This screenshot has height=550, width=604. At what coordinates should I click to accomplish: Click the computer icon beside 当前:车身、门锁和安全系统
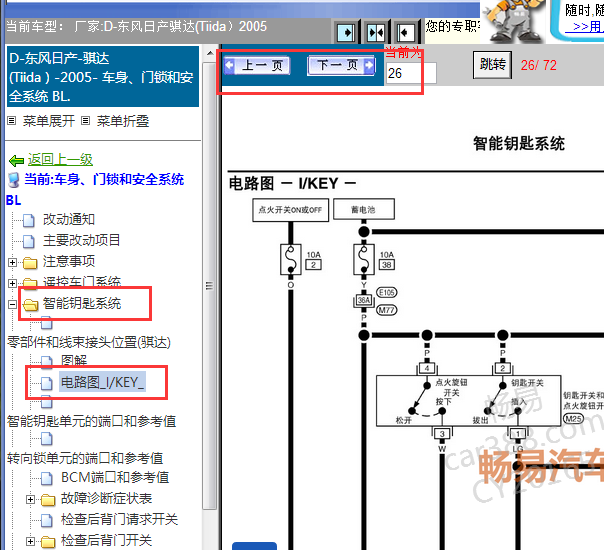click(x=14, y=179)
